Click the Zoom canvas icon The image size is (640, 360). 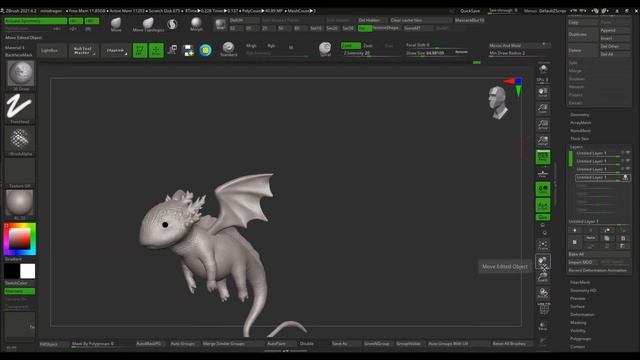543,109
